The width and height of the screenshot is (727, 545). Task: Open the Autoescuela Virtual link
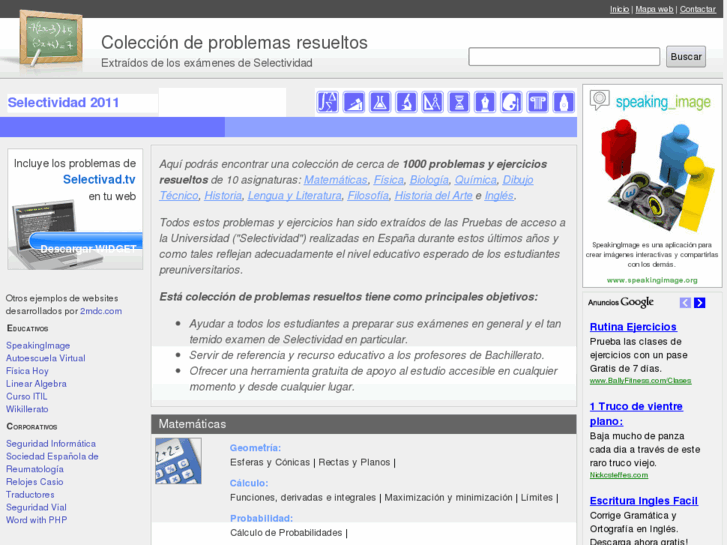tap(45, 358)
